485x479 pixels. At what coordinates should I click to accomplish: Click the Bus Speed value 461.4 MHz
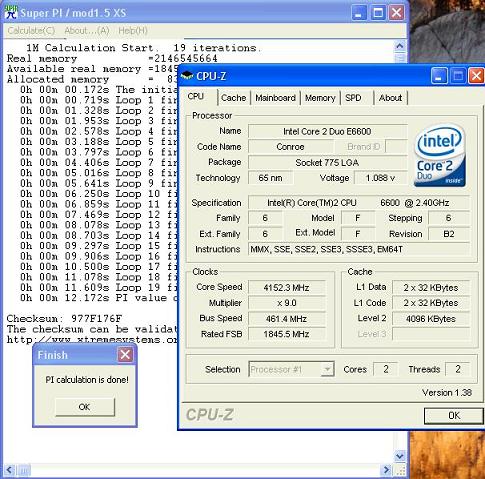click(286, 319)
